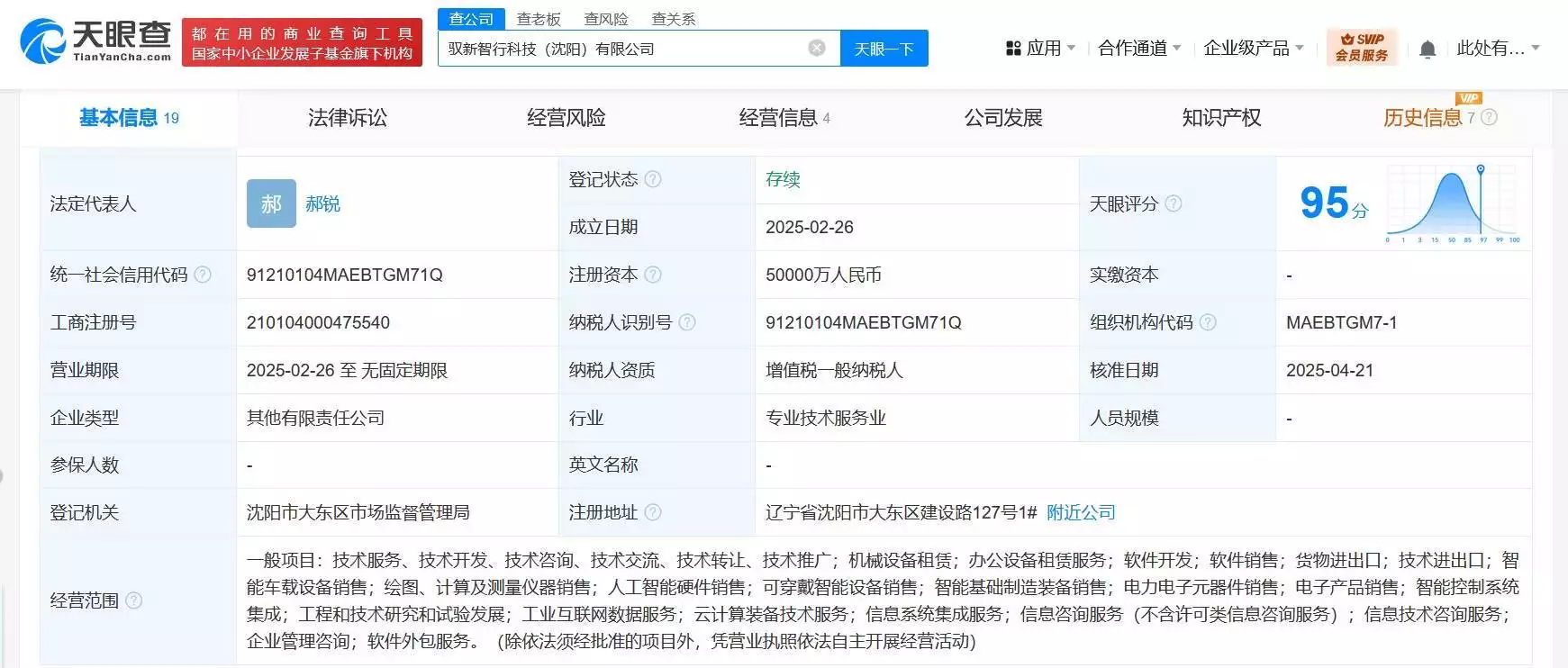Screen dimensions: 1568x668
Task: Click the TianYanCha logo
Action: pos(96,42)
